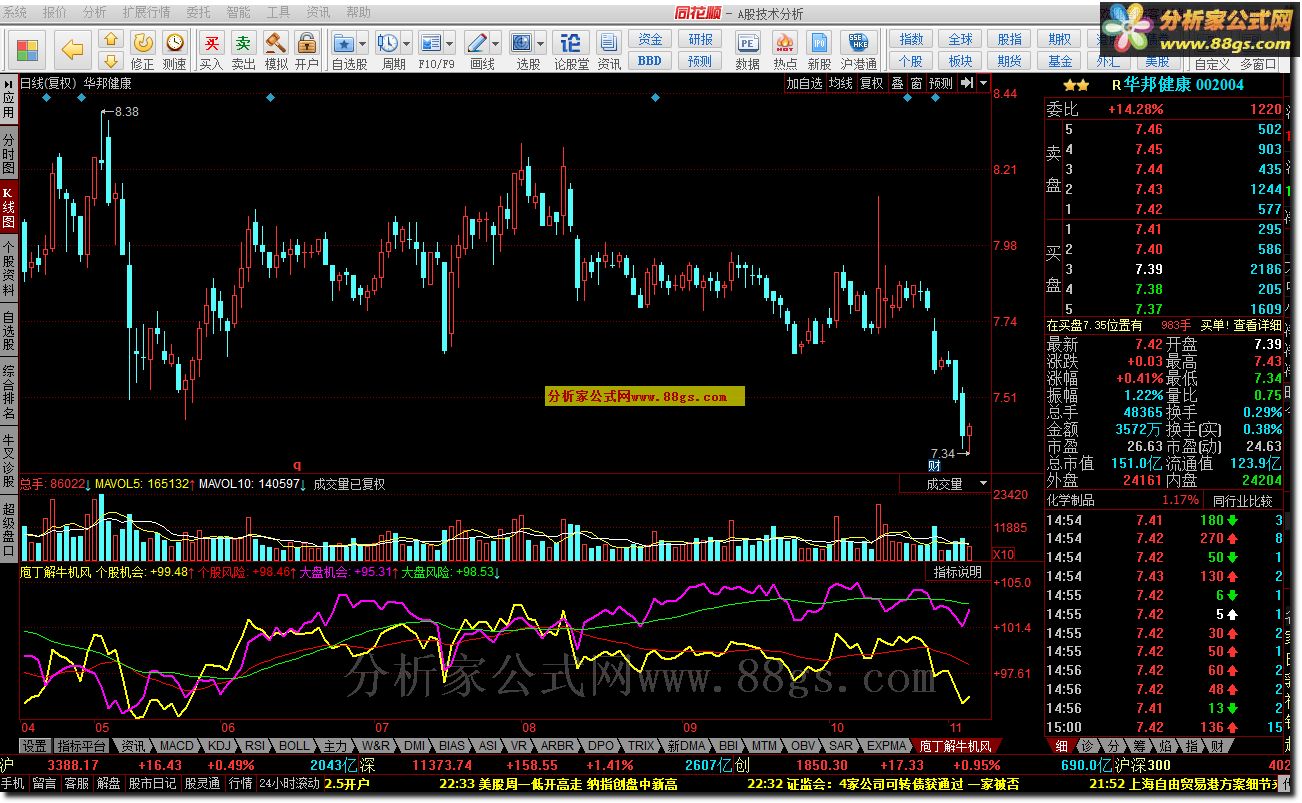Open the 选股 stock screener icon
This screenshot has height=803, width=1302.
click(x=522, y=43)
